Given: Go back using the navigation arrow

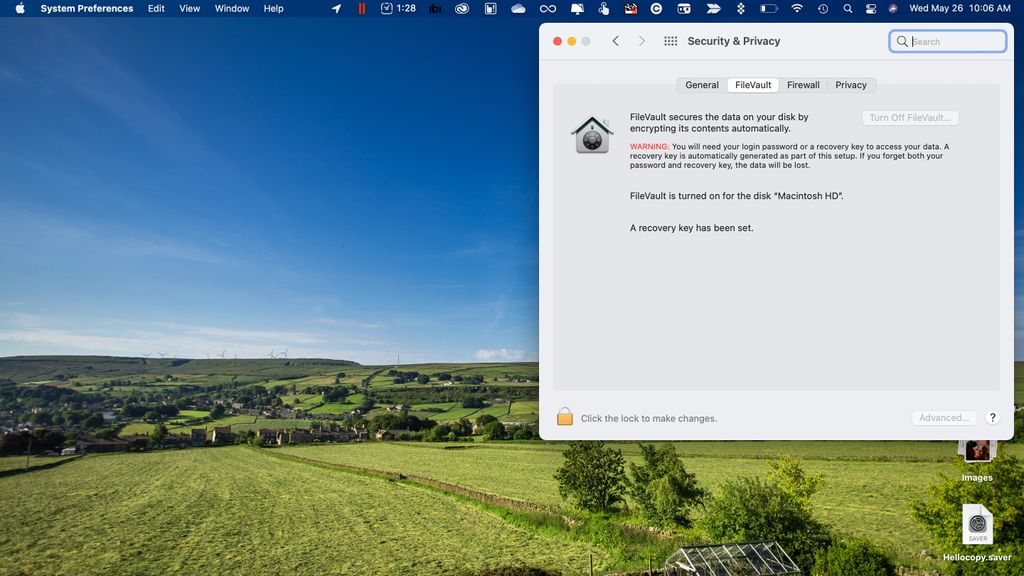Looking at the screenshot, I should point(615,41).
